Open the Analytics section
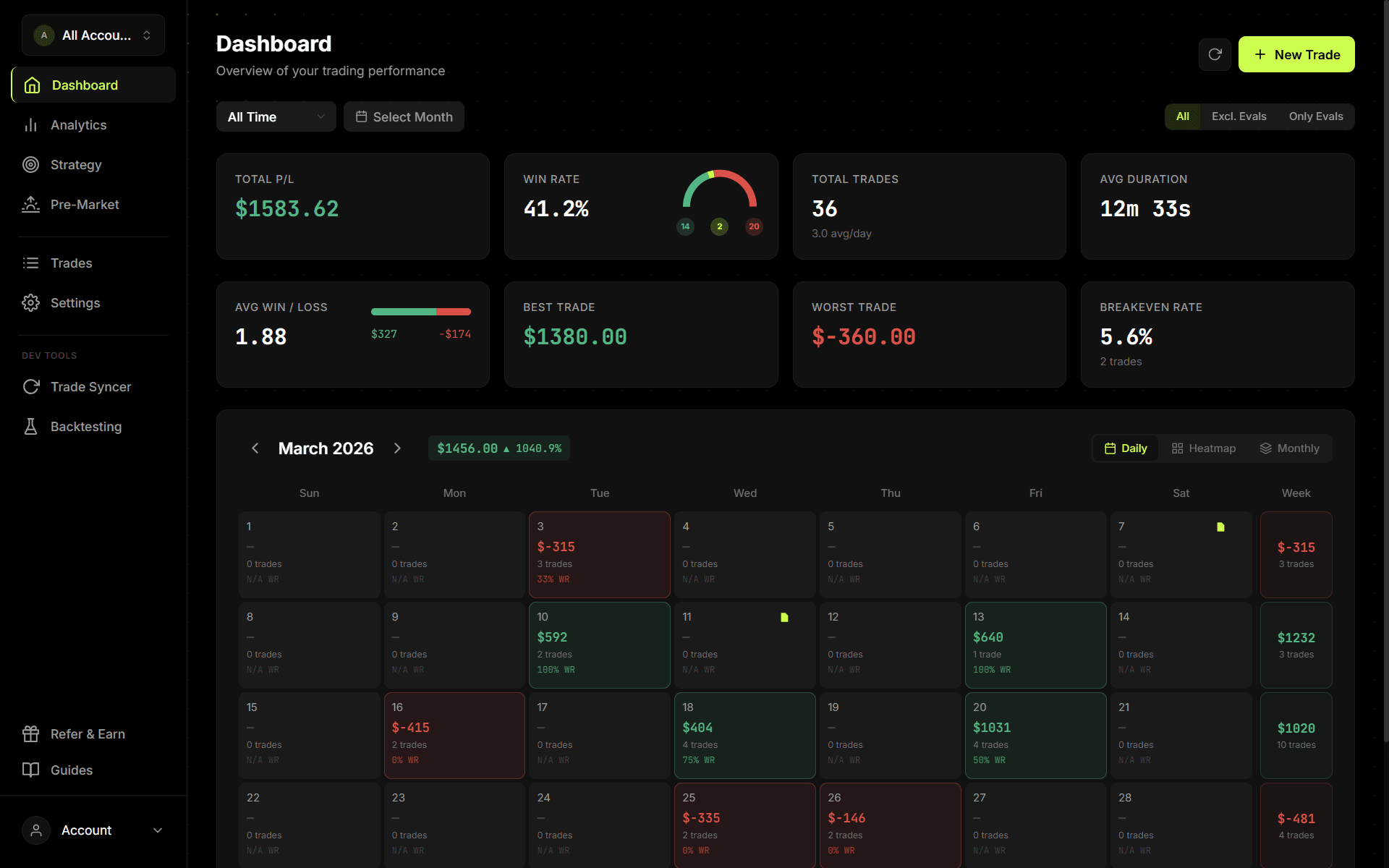The width and height of the screenshot is (1389, 868). tap(80, 124)
